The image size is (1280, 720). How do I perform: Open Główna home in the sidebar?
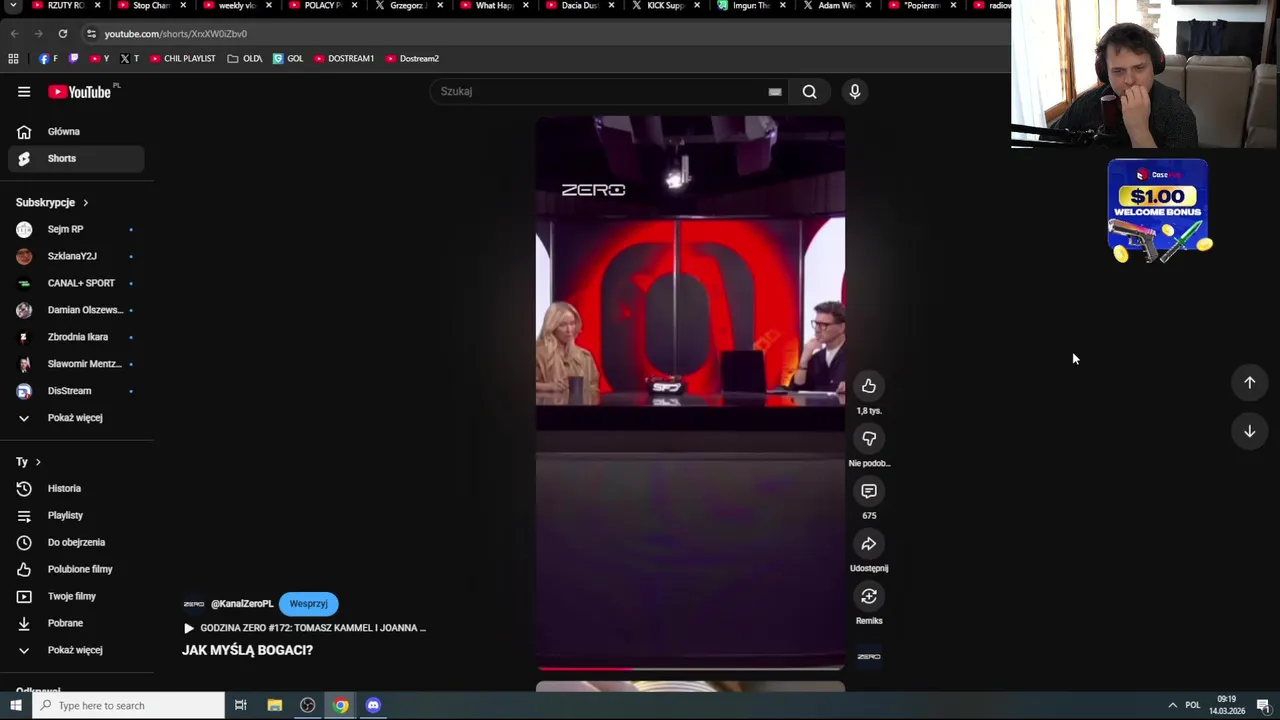tap(76, 131)
